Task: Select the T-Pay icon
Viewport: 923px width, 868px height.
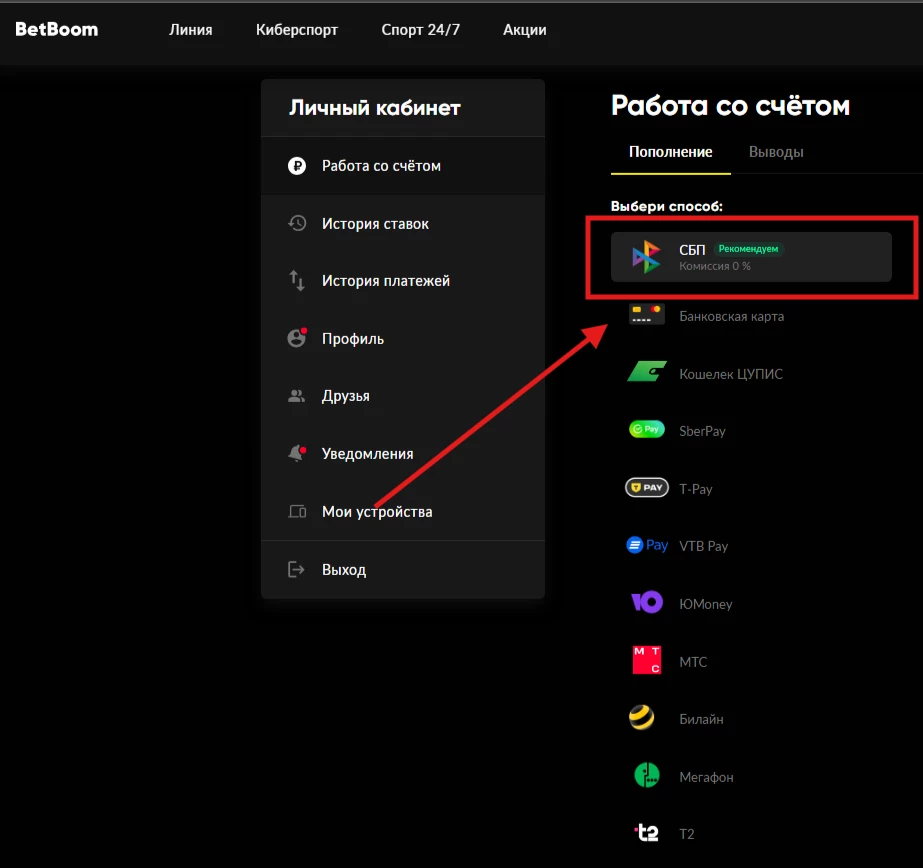Action: point(646,487)
